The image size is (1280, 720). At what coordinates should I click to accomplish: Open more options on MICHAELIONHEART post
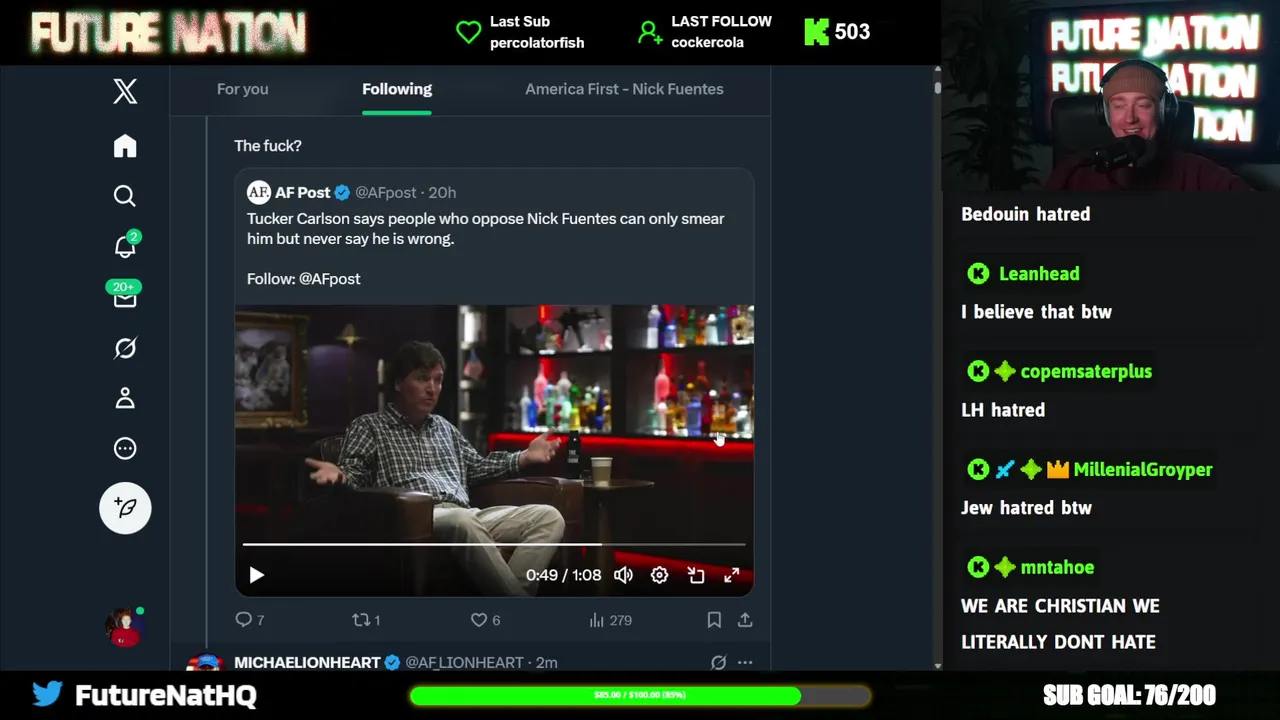745,662
